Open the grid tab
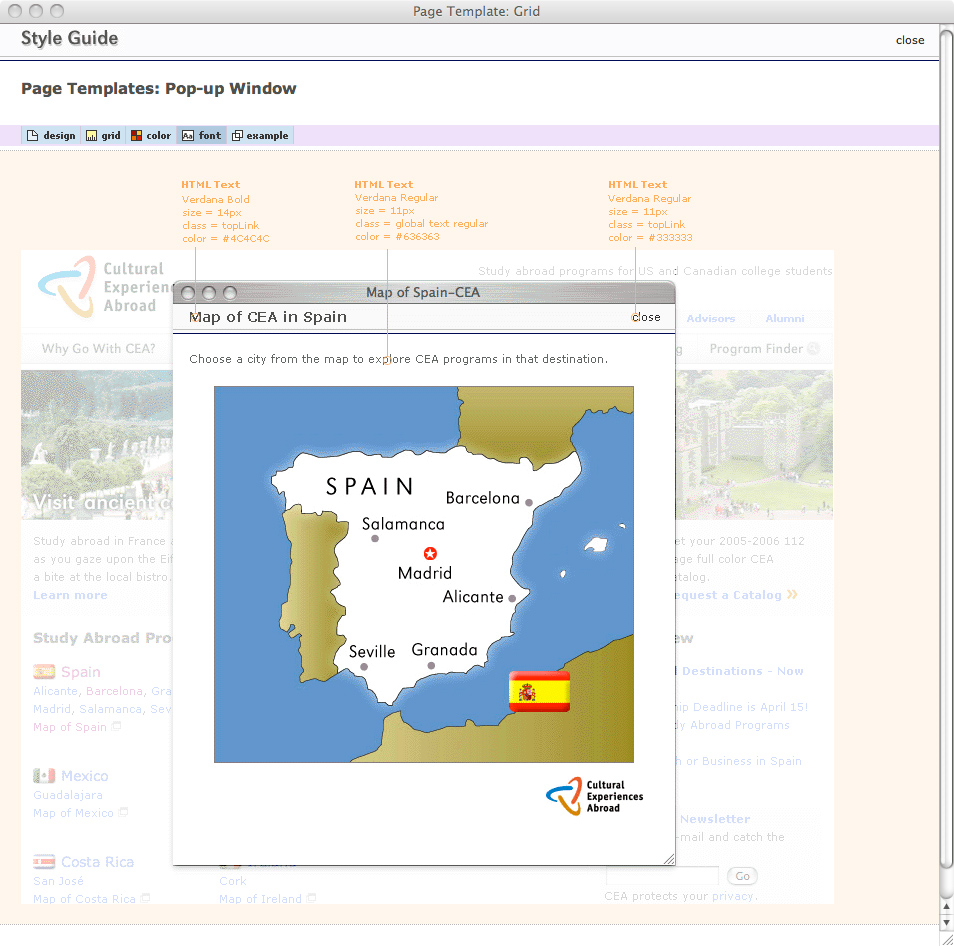The width and height of the screenshot is (954, 946). pyautogui.click(x=103, y=136)
